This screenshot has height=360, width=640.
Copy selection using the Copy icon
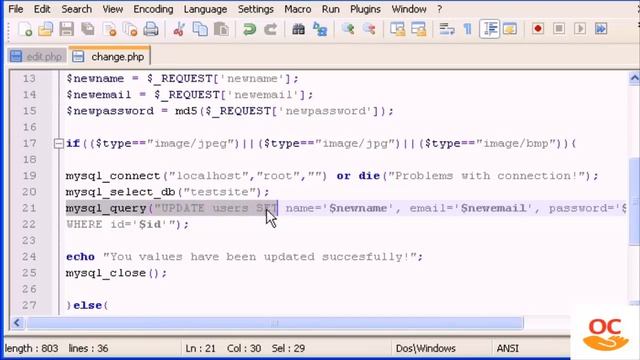pyautogui.click(x=200, y=29)
